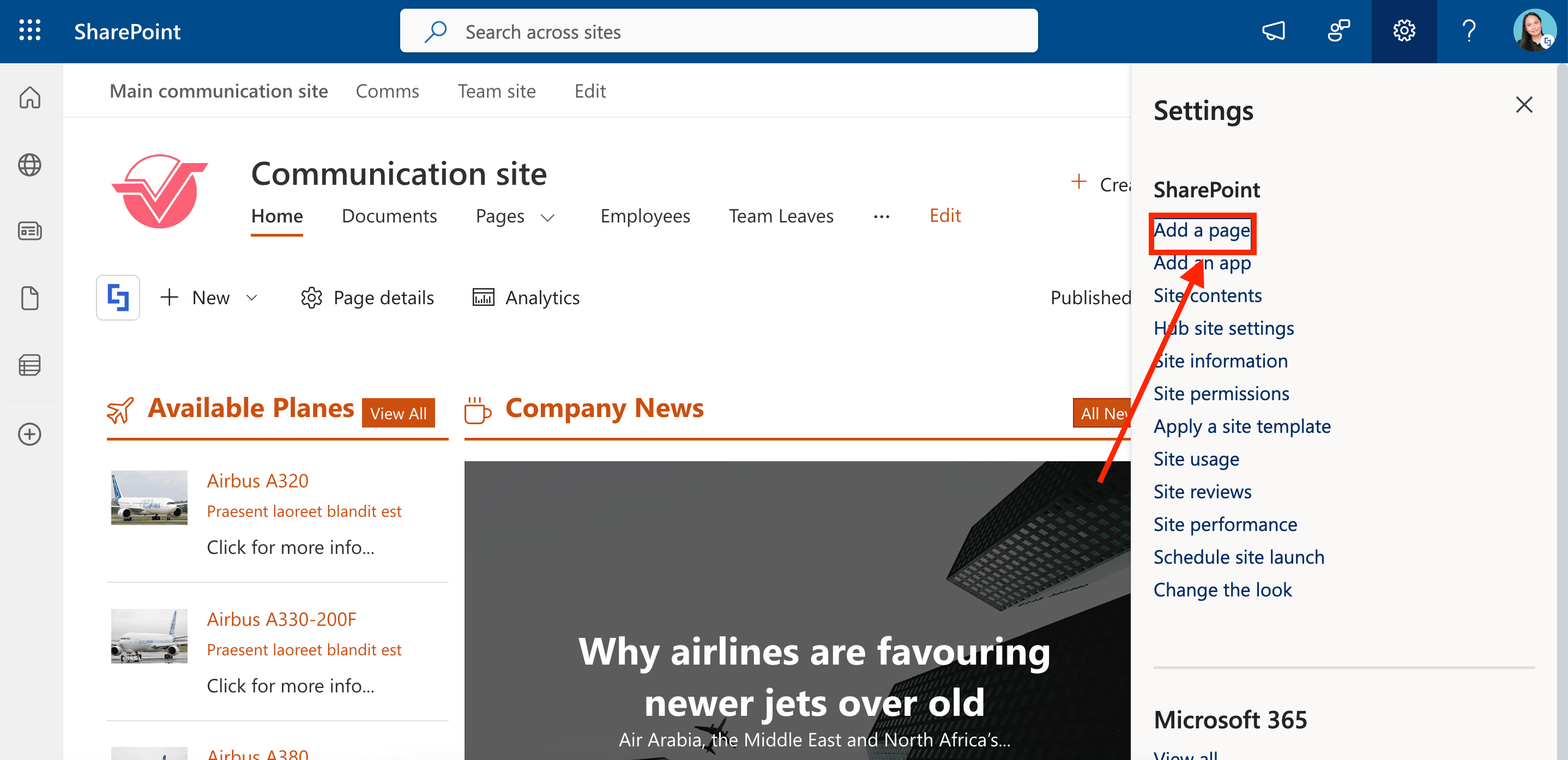Open My sites globe icon in left rail
1568x760 pixels.
(30, 165)
